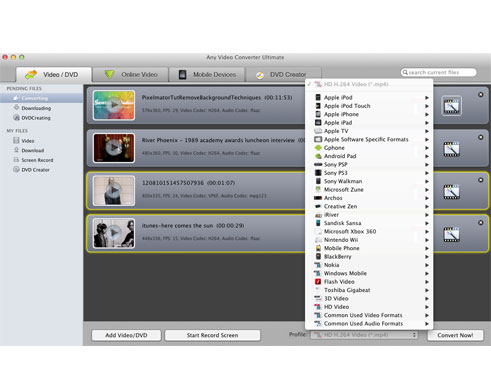The width and height of the screenshot is (491, 371).
Task: Expand the Mobile Phone submenu
Action: click(369, 248)
